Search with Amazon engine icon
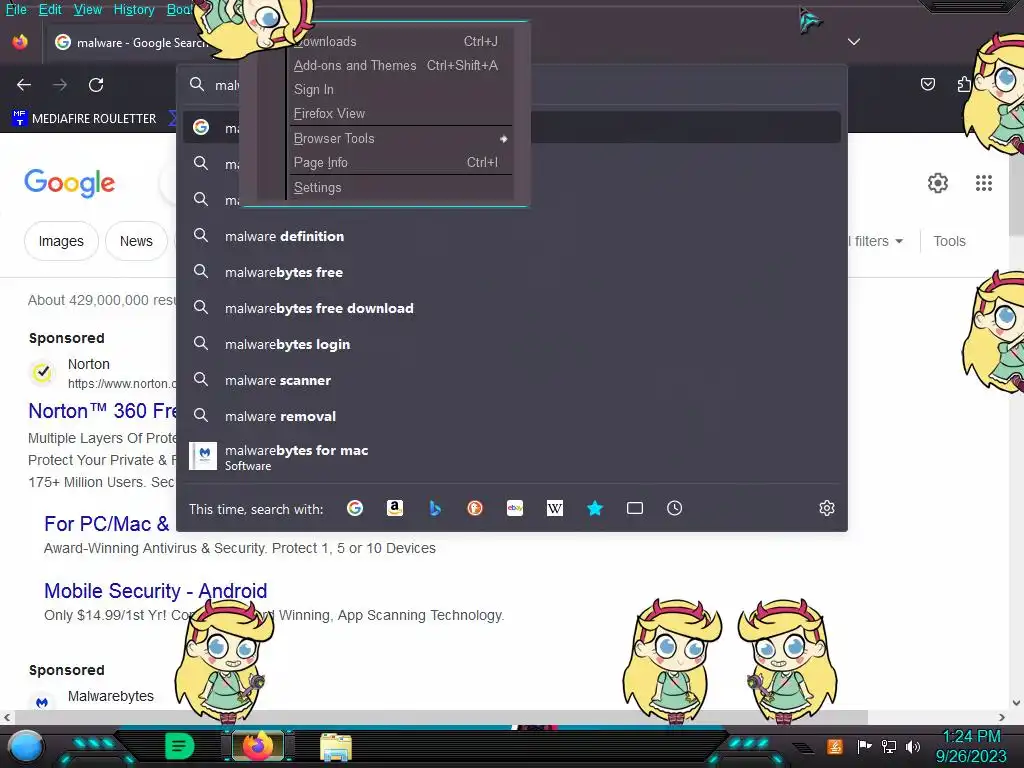Screen dimensions: 1024x768 coord(394,508)
